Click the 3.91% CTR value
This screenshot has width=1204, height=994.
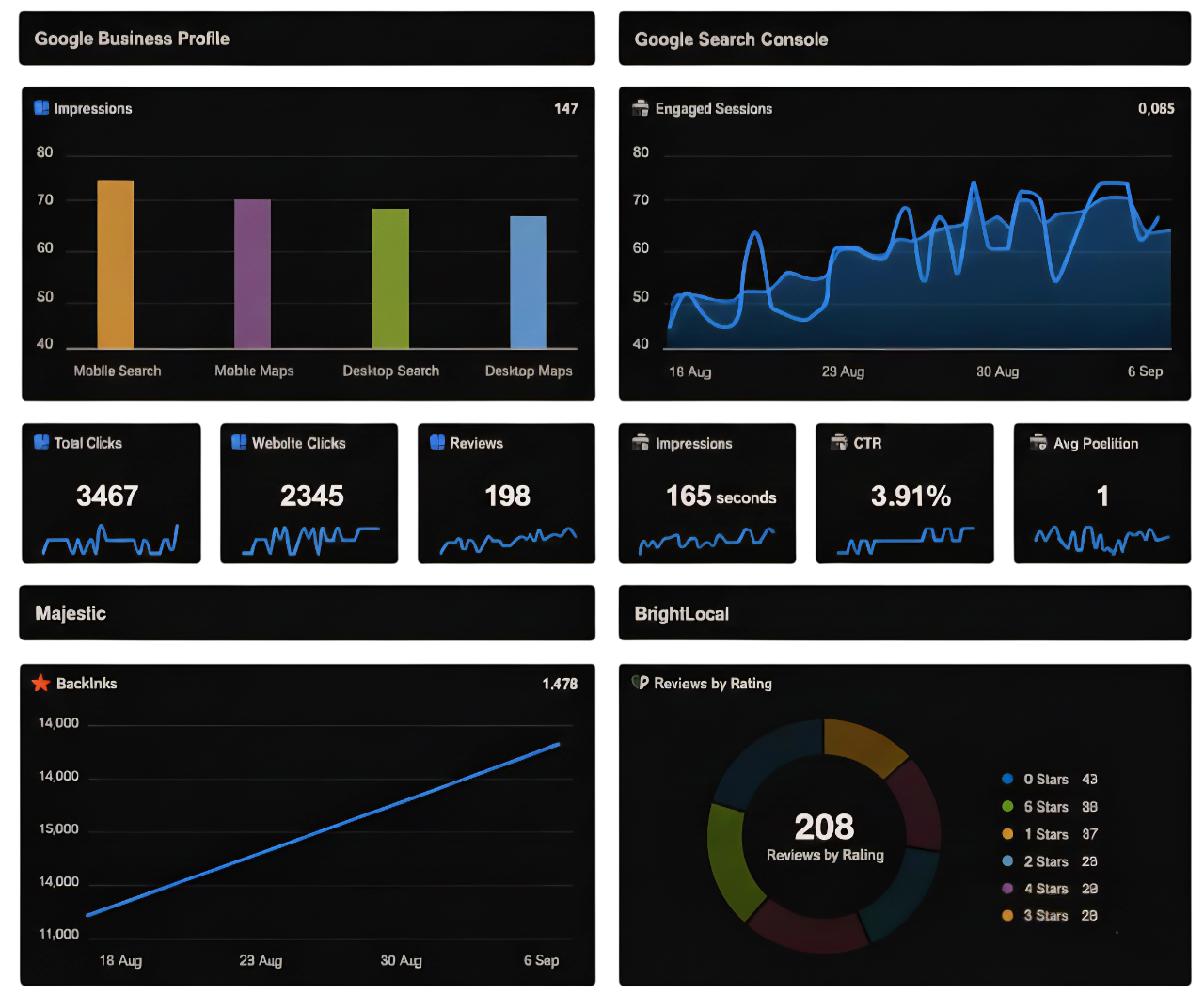click(x=911, y=496)
